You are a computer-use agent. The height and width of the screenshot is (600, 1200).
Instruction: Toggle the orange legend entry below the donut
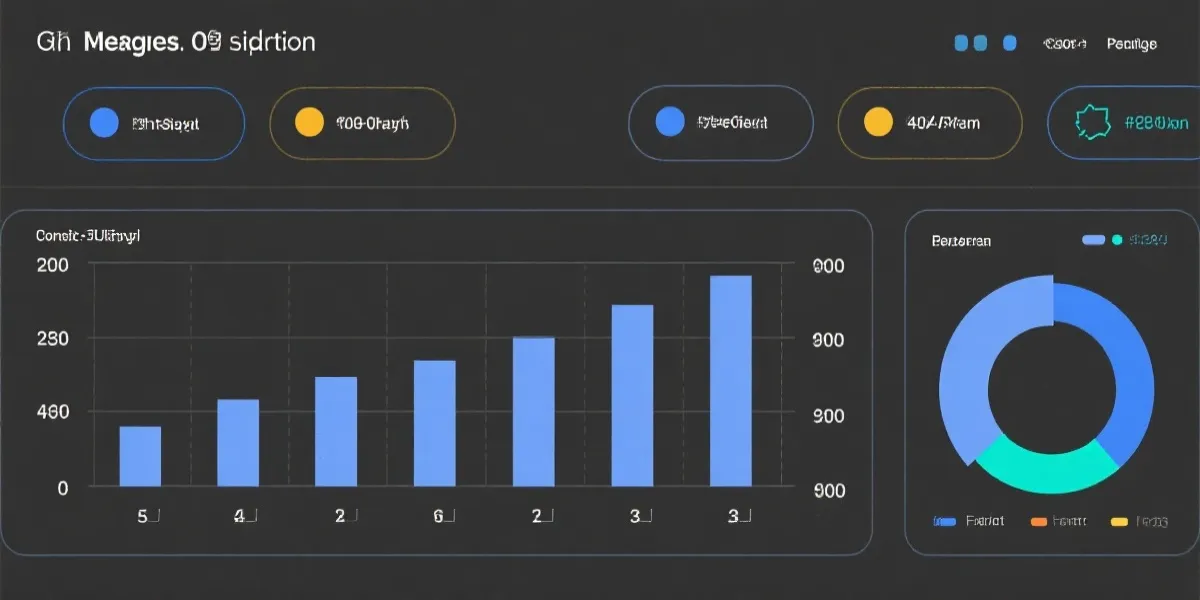(1037, 521)
